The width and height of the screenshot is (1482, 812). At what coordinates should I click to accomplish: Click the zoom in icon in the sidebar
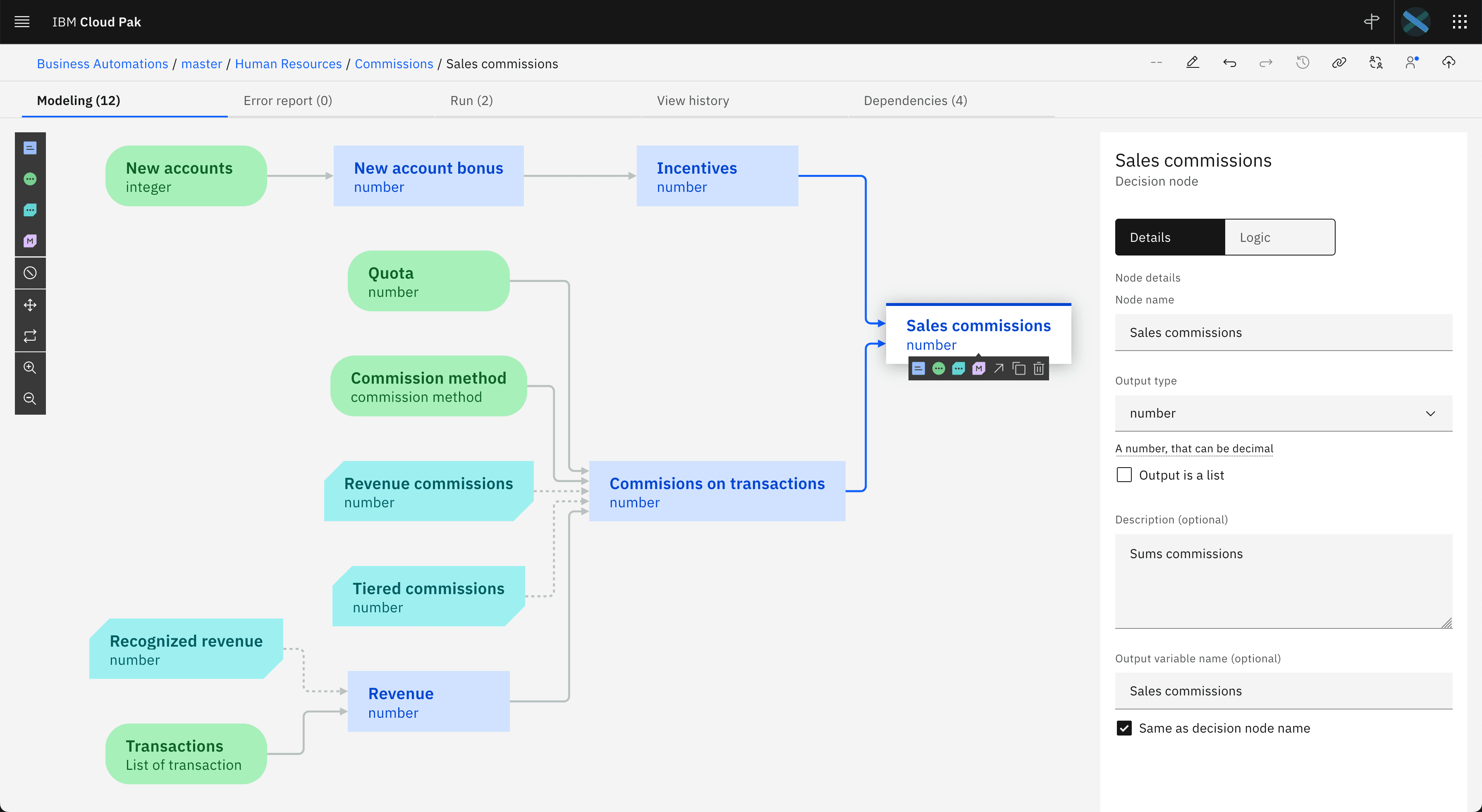[30, 368]
